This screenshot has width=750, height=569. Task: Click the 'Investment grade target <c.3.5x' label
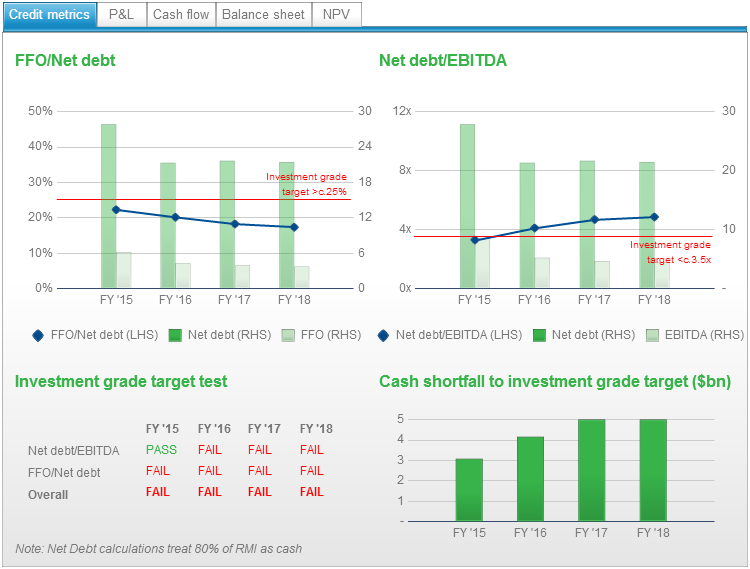pos(670,252)
